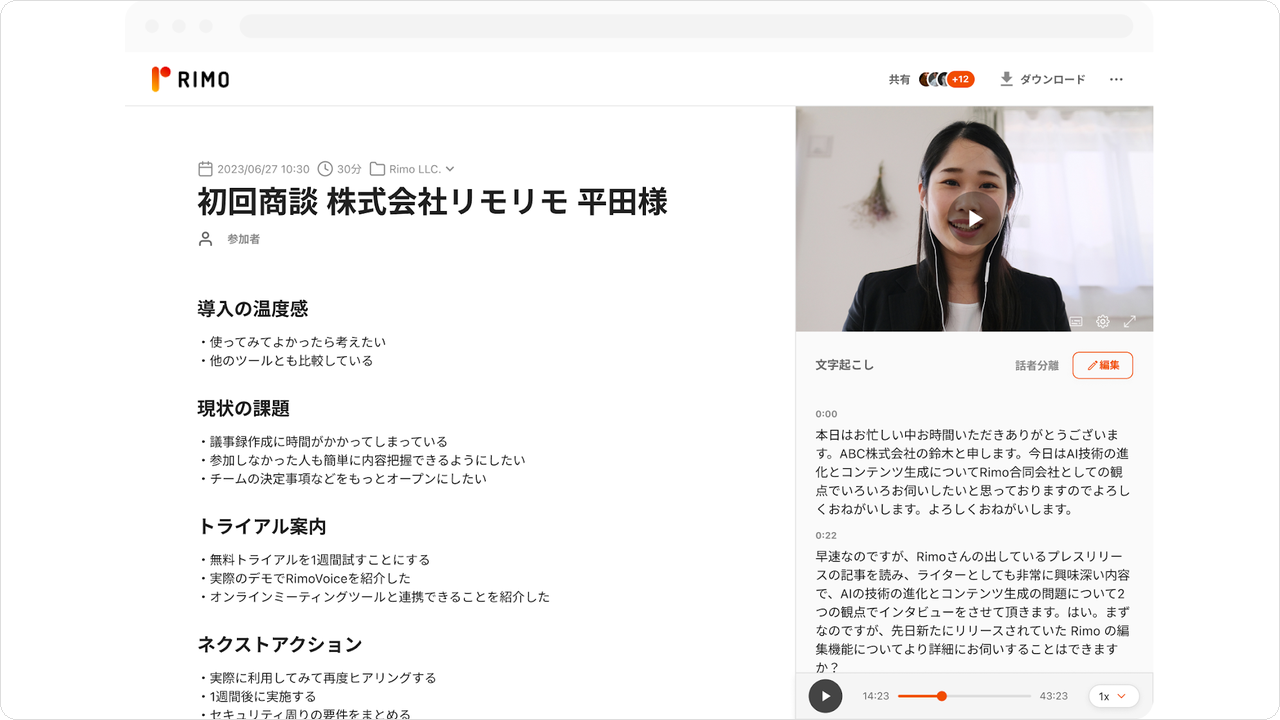Click the participant person icon
Image resolution: width=1280 pixels, height=720 pixels.
click(205, 239)
